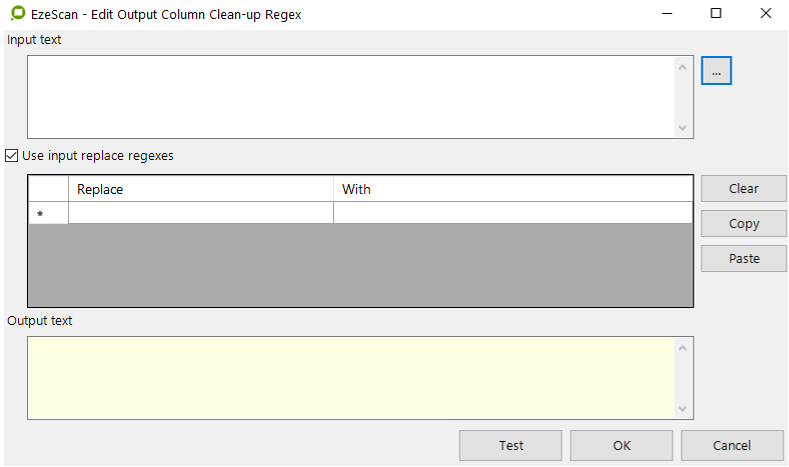The image size is (789, 467).
Task: Click the empty With cell in new row
Action: (x=512, y=213)
